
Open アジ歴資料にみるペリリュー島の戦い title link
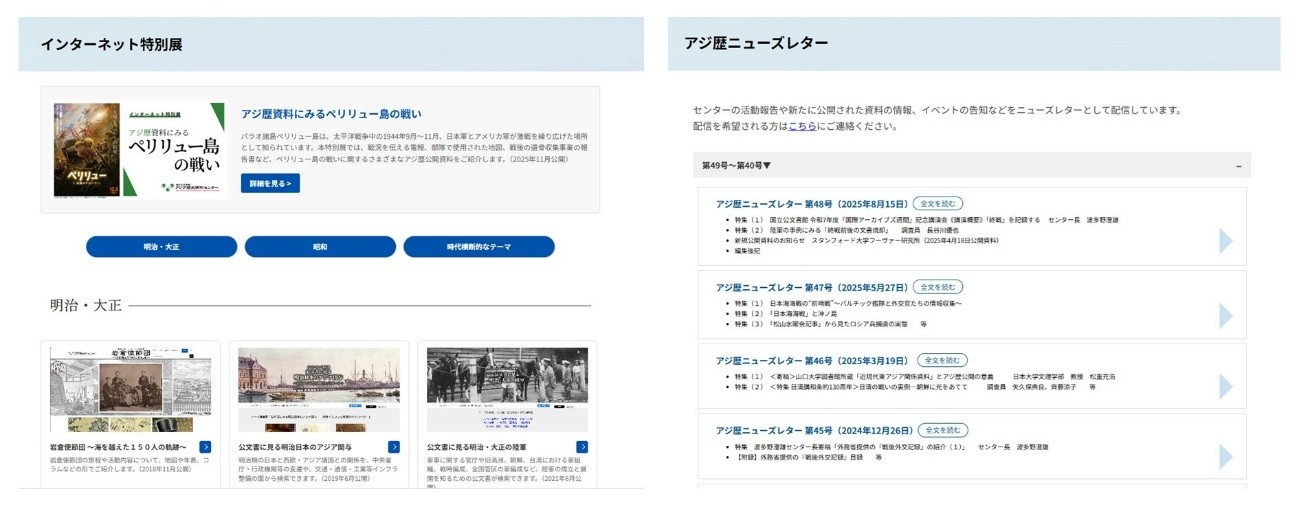(331, 114)
